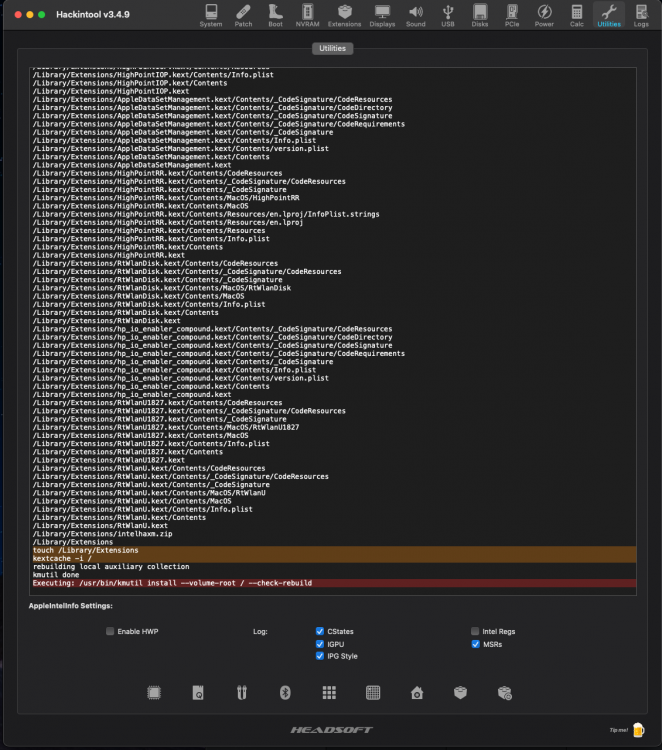The width and height of the screenshot is (662, 750).
Task: Click the Utilities tab label
Action: 332,48
